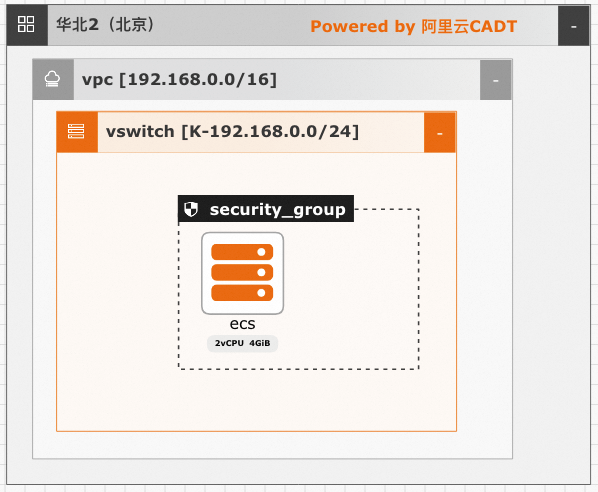Click the ecs instance name label
Image resolution: width=598 pixels, height=492 pixels.
tap(243, 324)
